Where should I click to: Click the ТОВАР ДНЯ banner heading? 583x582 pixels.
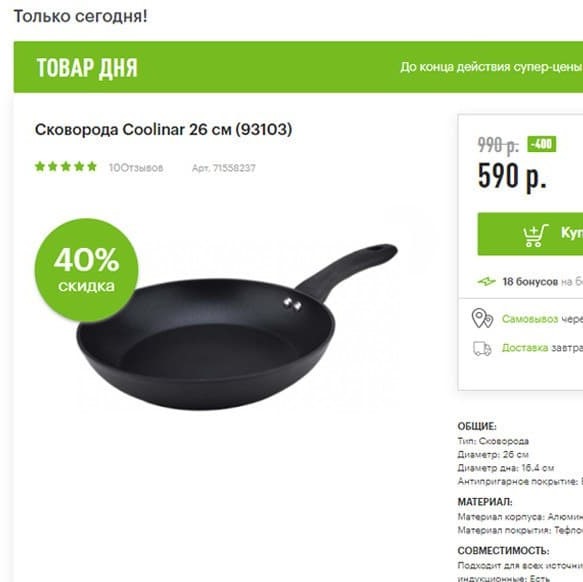pyautogui.click(x=87, y=68)
